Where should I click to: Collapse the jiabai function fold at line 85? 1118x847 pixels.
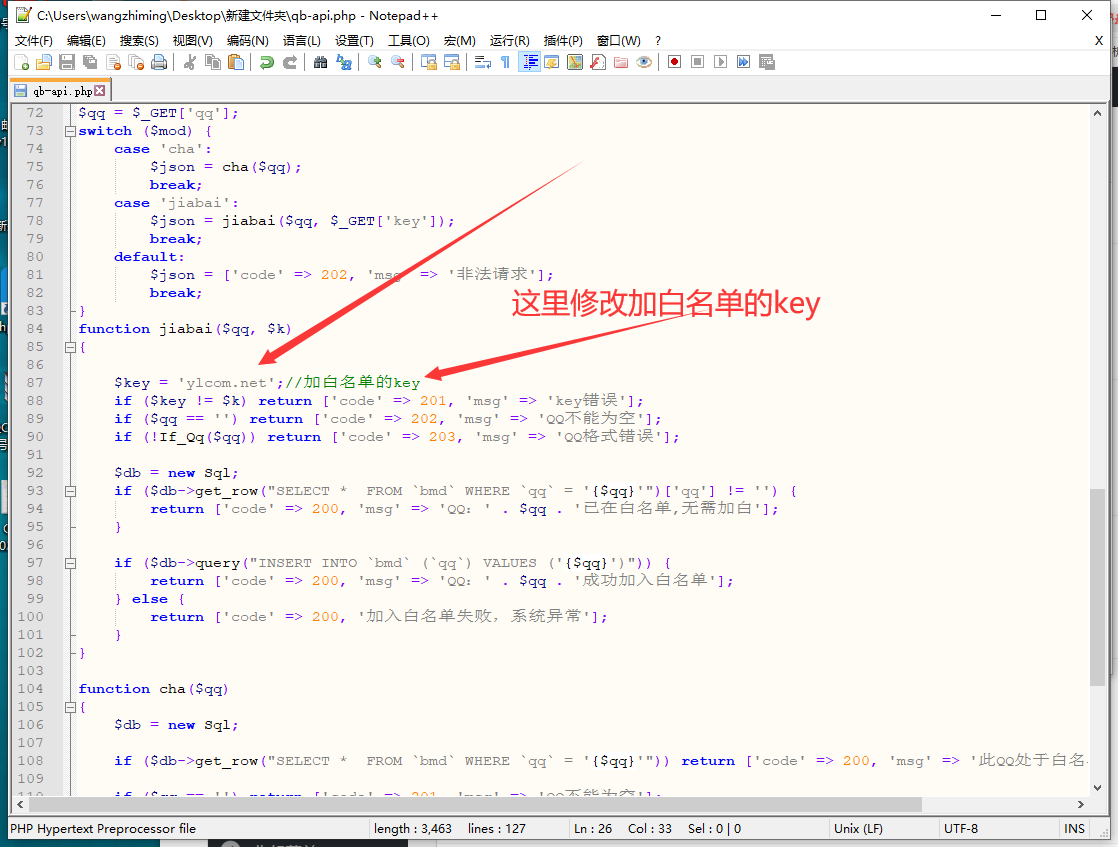(x=70, y=347)
